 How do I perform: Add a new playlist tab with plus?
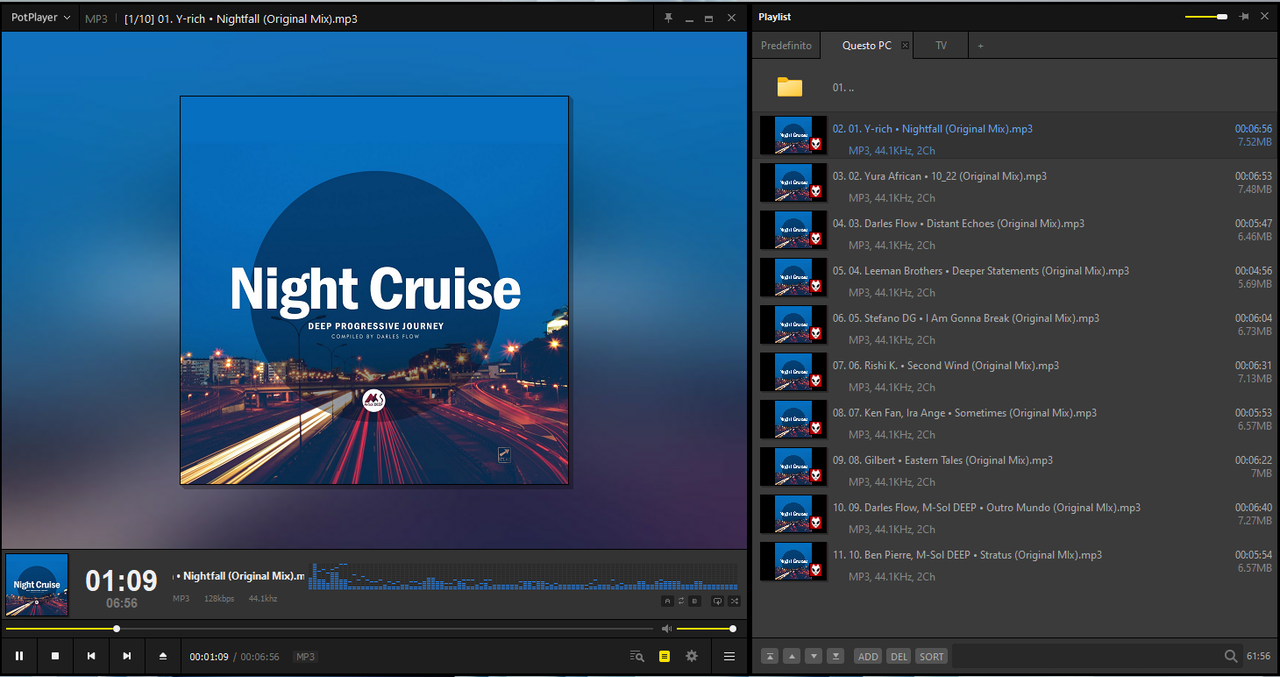tap(980, 46)
